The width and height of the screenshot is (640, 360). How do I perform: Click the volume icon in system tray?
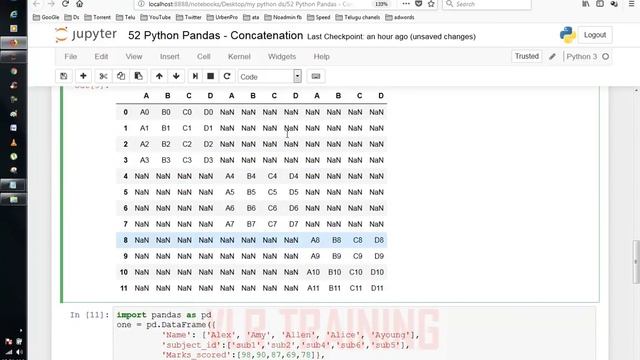(19, 352)
